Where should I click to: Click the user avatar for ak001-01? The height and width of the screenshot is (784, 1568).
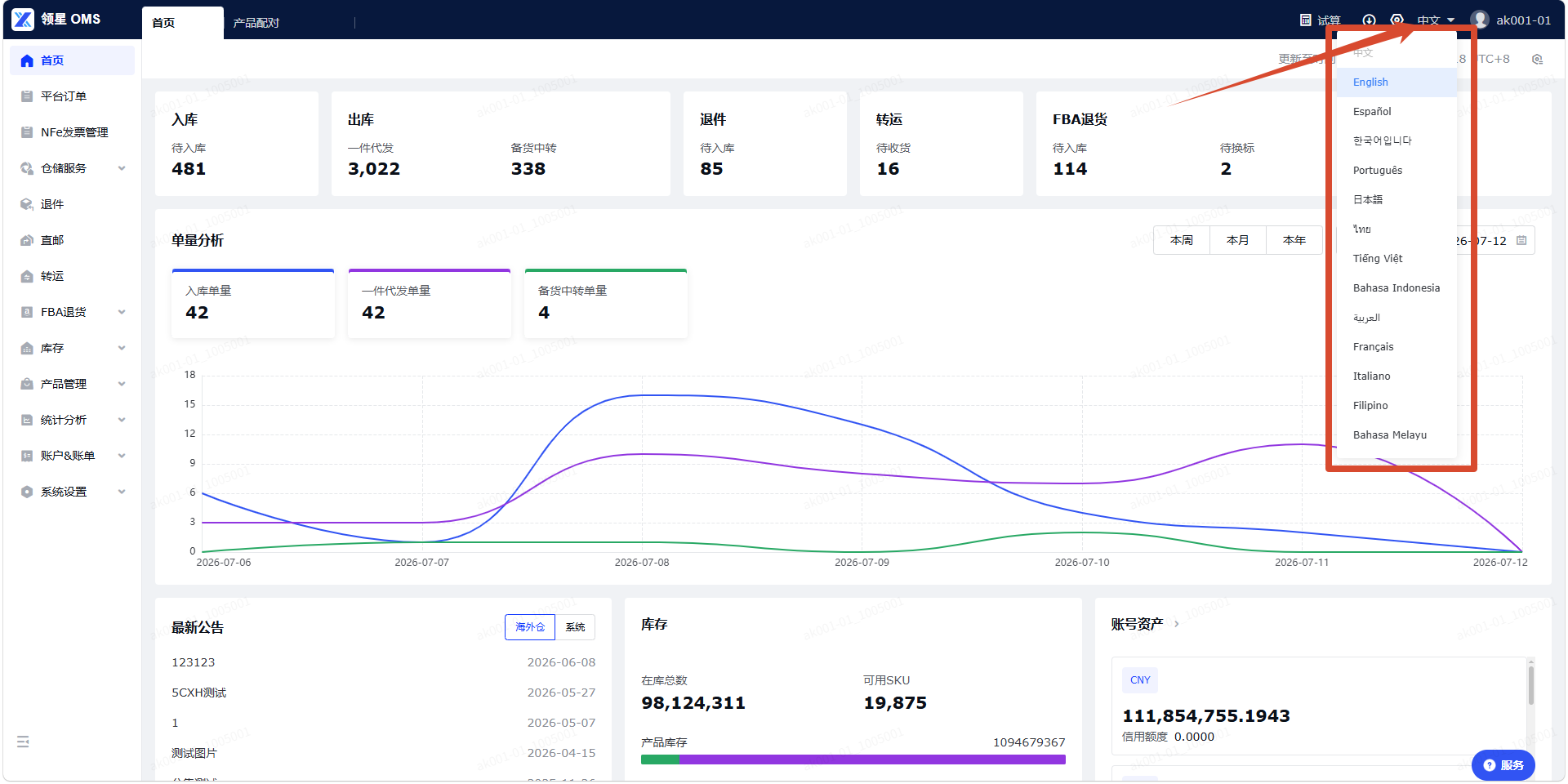pos(1480,20)
